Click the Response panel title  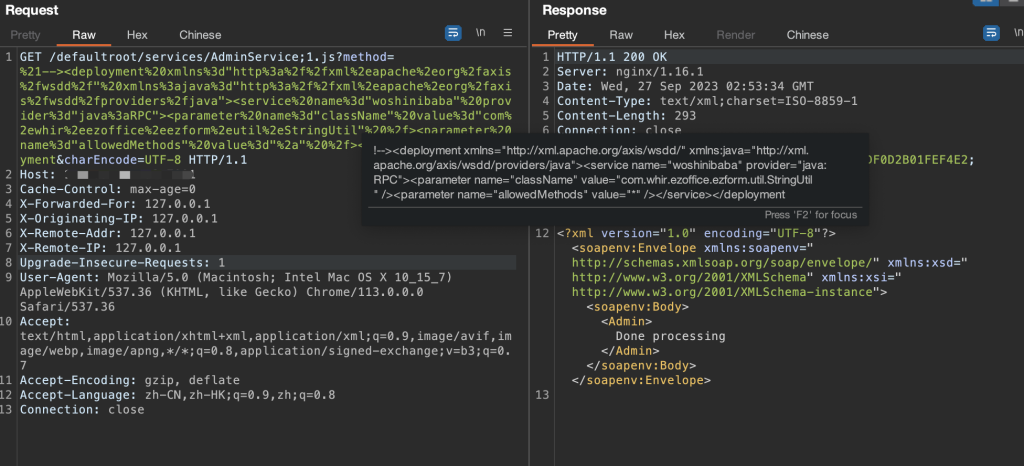point(574,10)
